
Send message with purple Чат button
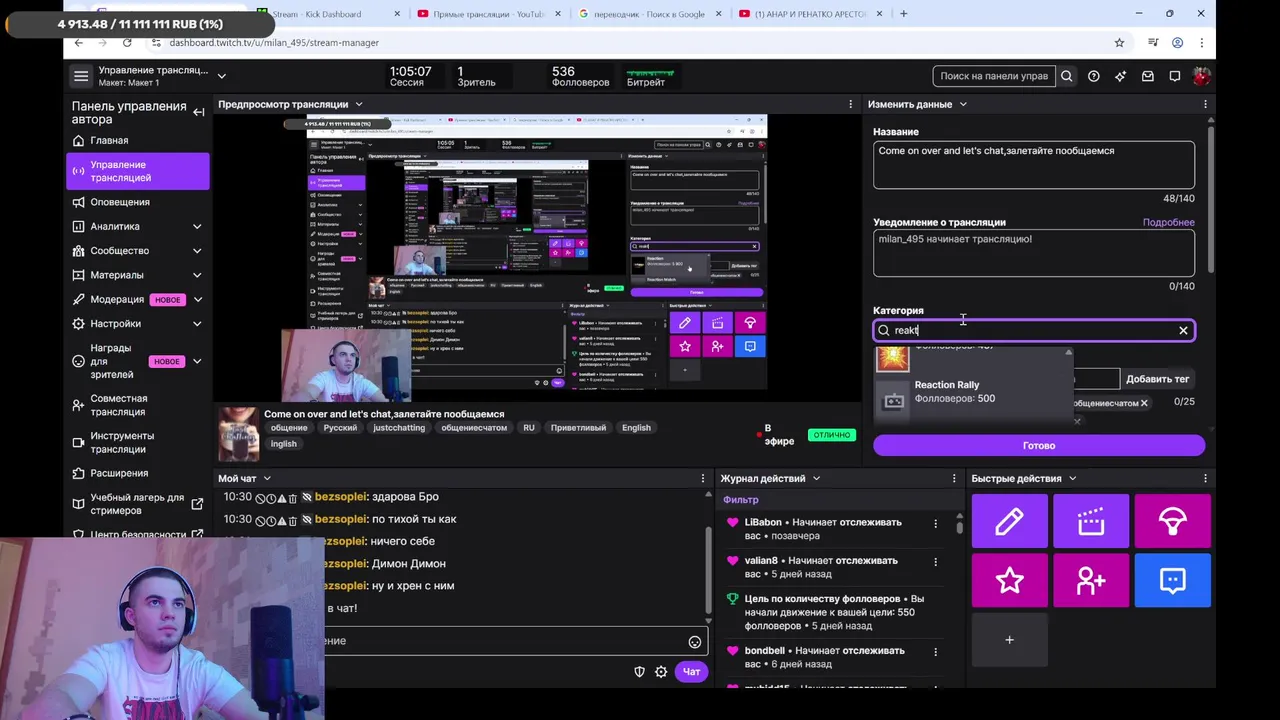(x=691, y=672)
